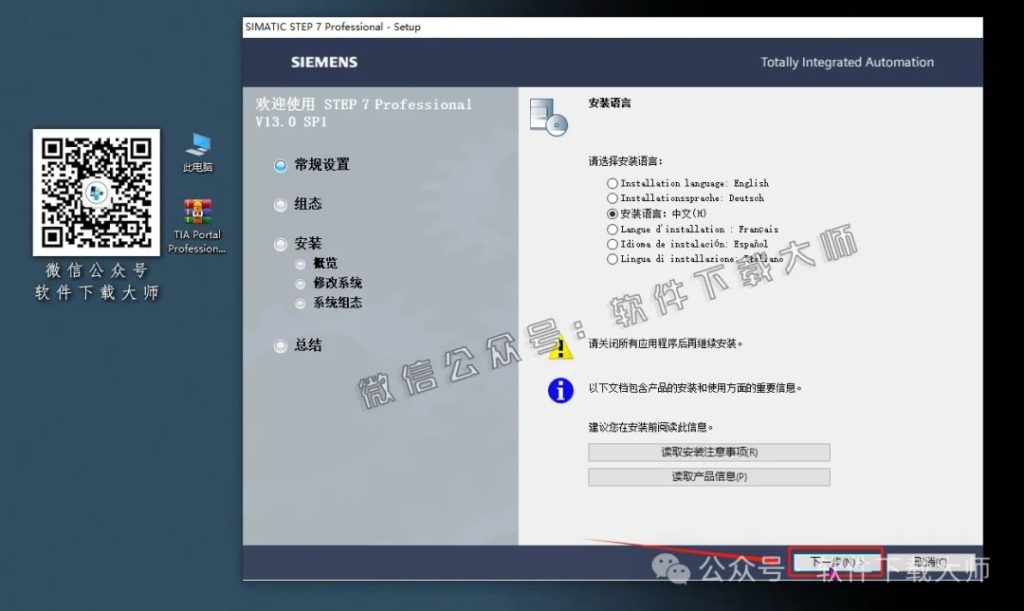Click the blue information icon

click(x=561, y=391)
